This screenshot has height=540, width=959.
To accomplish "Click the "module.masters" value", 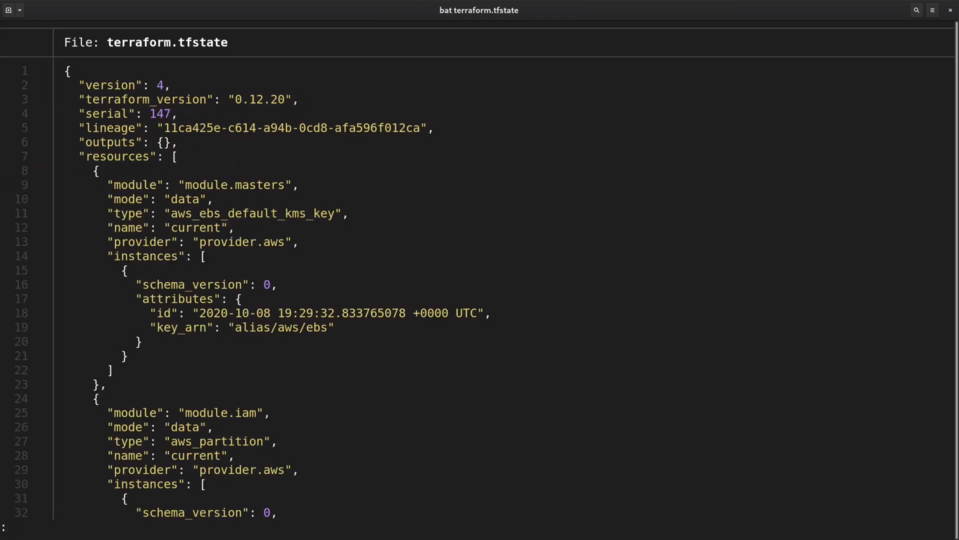I will [235, 185].
